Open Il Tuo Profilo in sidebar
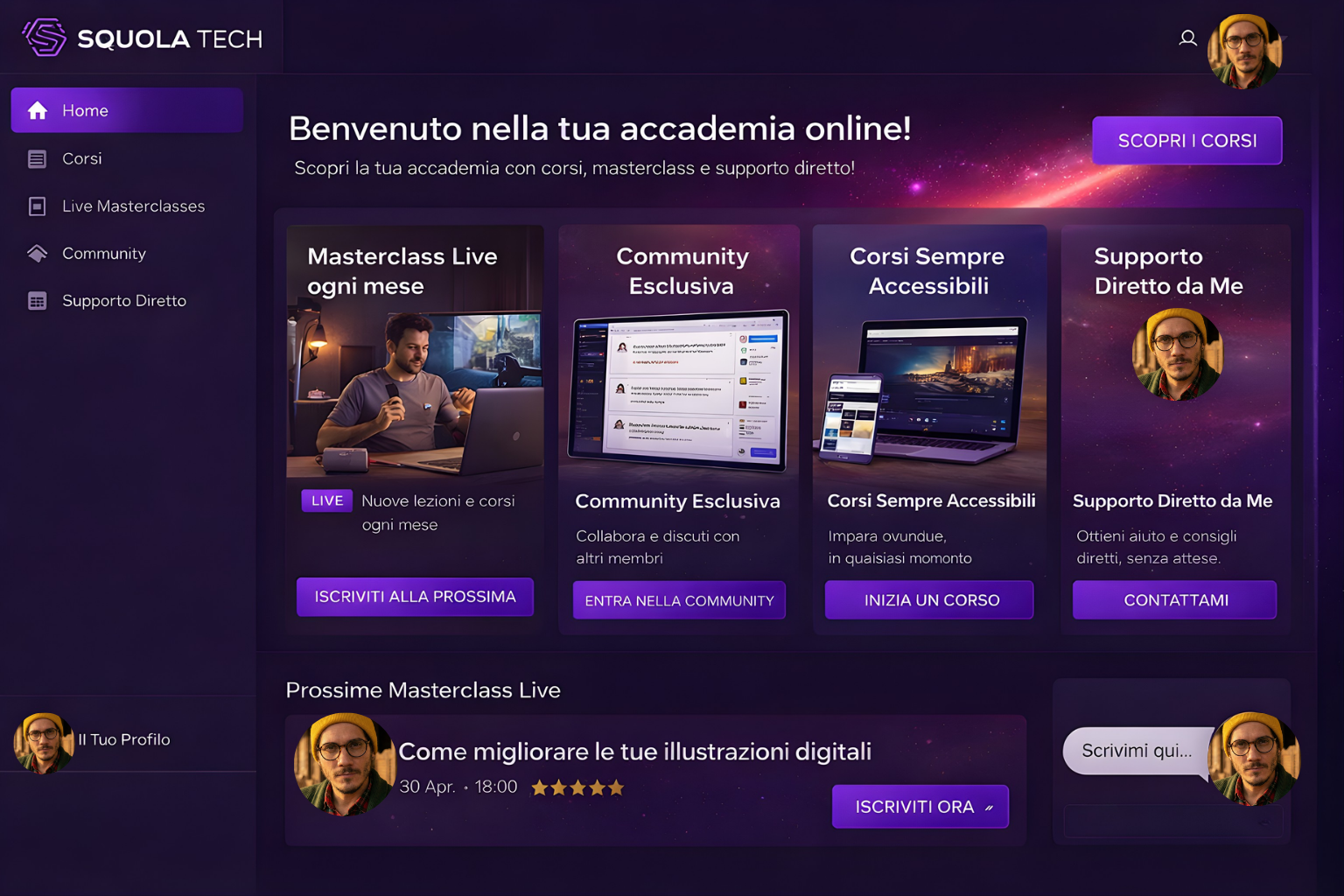This screenshot has height=896, width=1344. [x=123, y=740]
